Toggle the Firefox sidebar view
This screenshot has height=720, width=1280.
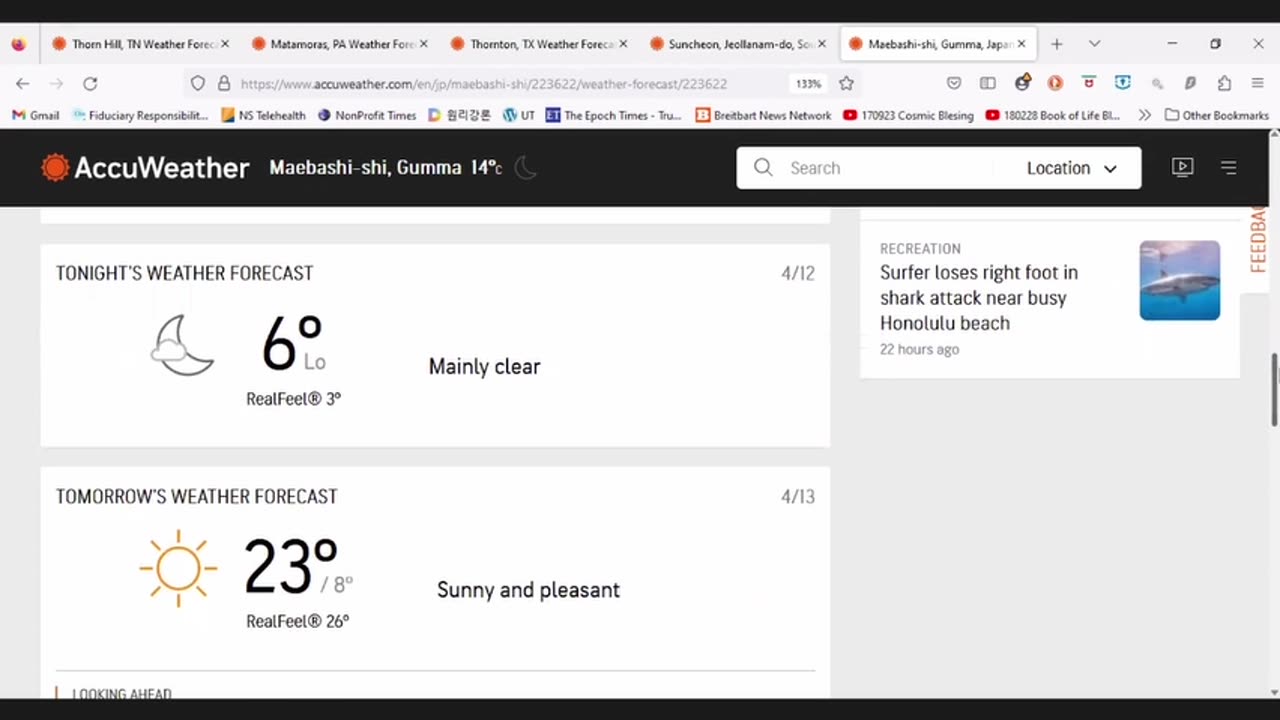click(x=988, y=84)
